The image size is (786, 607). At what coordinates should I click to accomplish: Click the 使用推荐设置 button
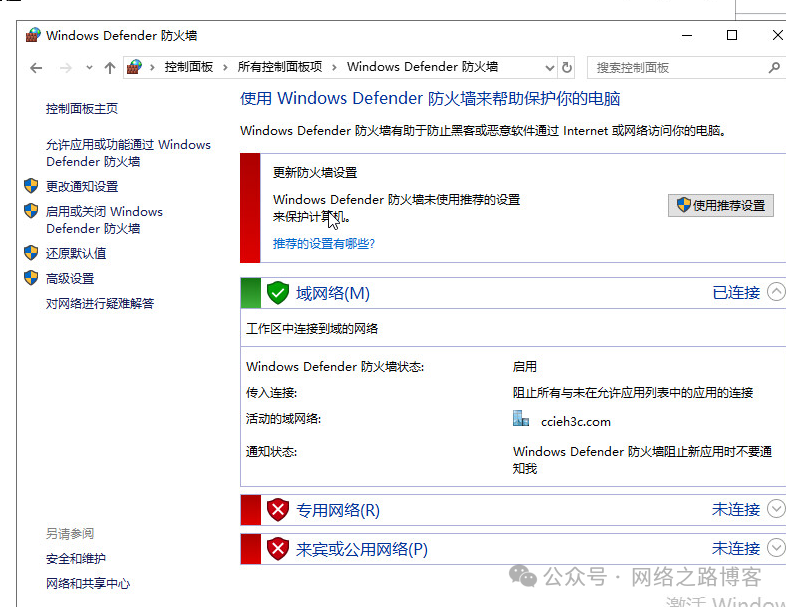pos(720,206)
